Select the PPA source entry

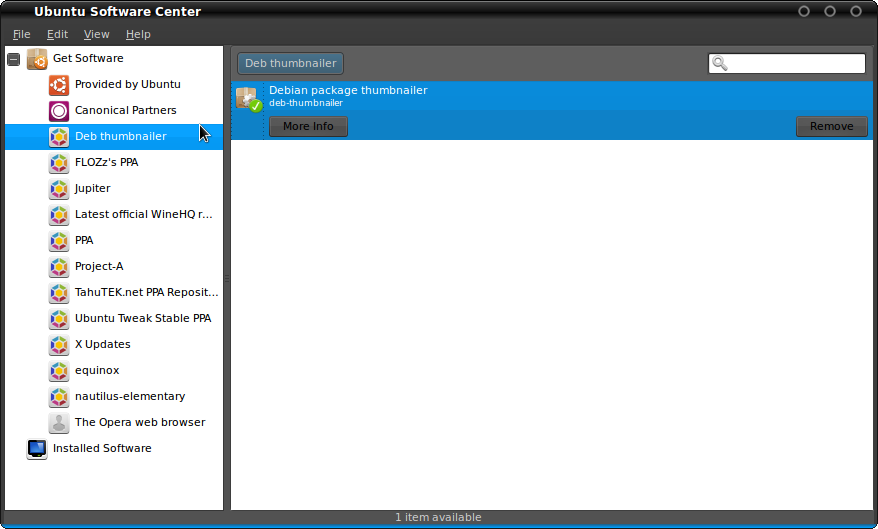pos(84,241)
